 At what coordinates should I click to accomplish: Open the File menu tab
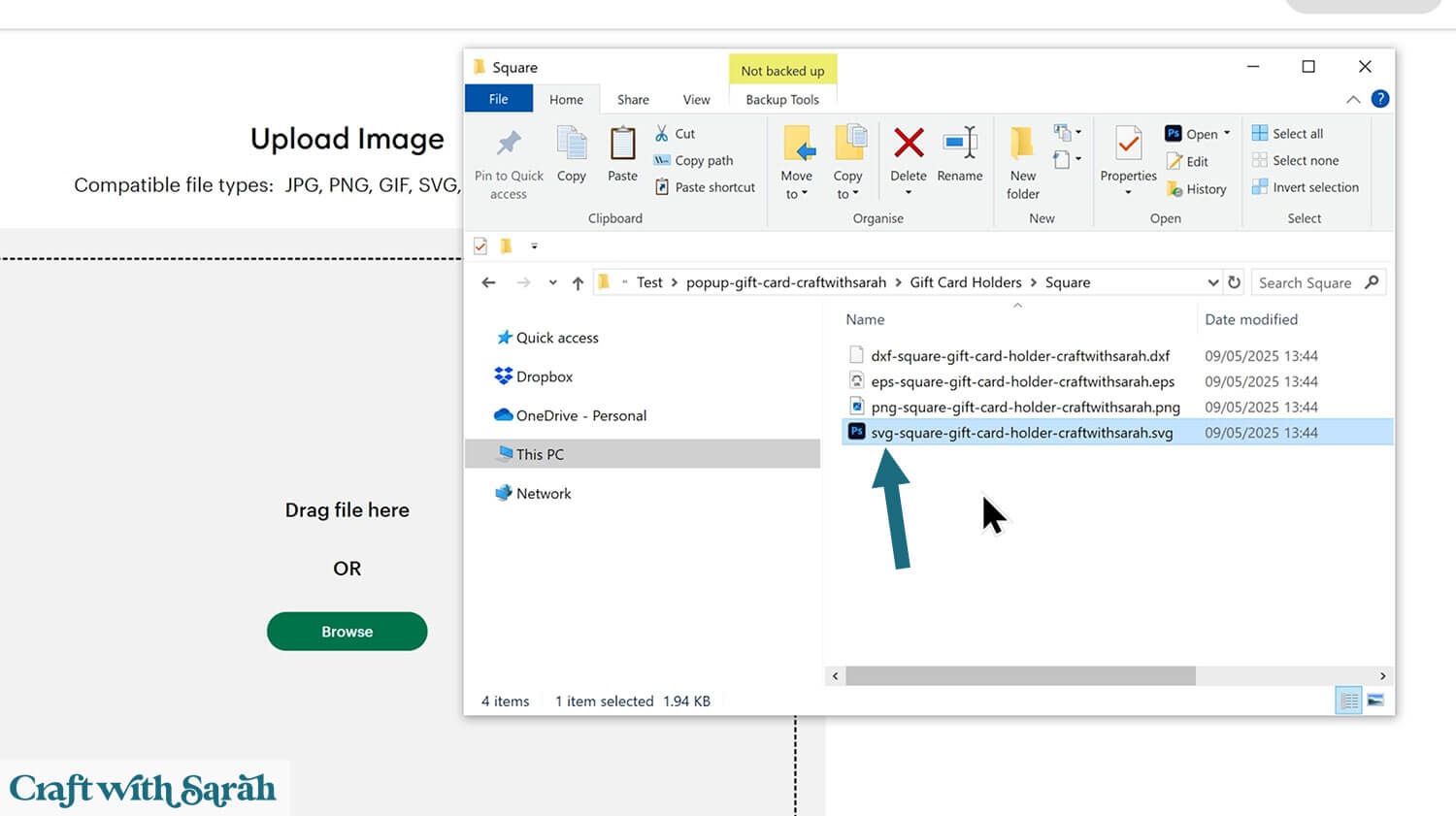(x=498, y=99)
